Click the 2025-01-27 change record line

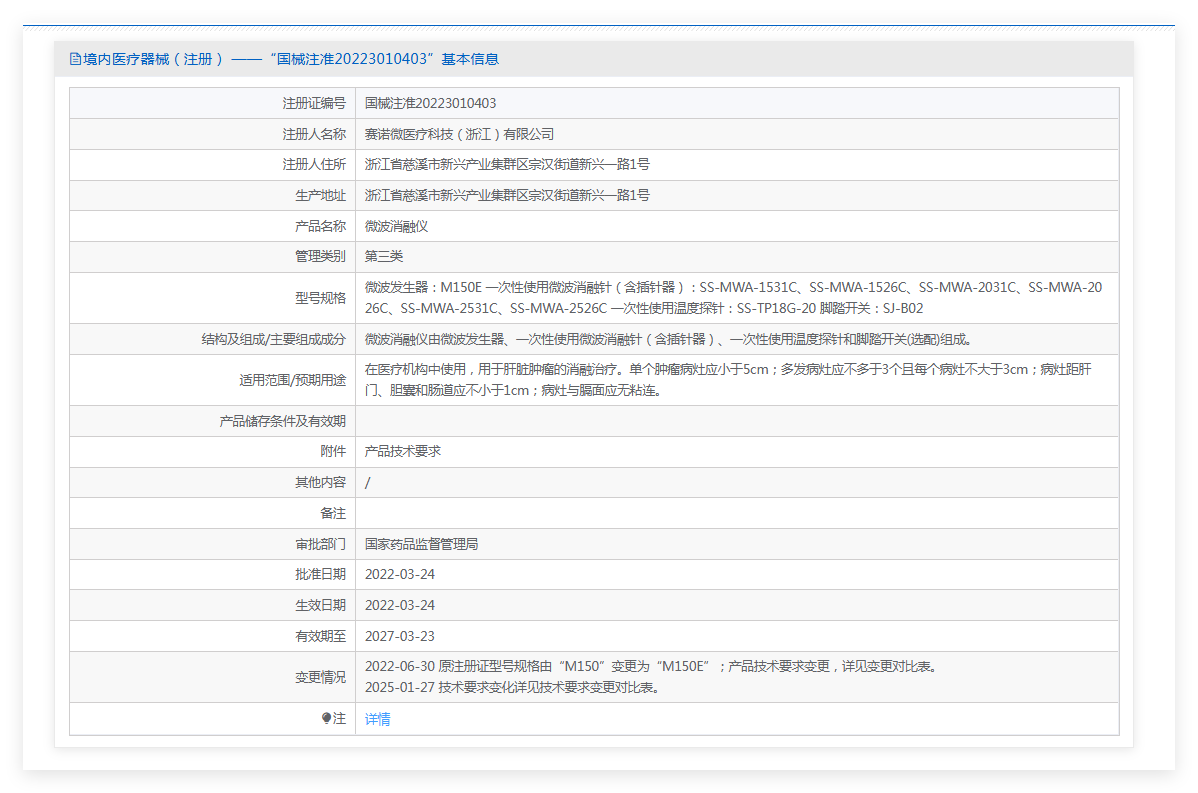[x=511, y=687]
